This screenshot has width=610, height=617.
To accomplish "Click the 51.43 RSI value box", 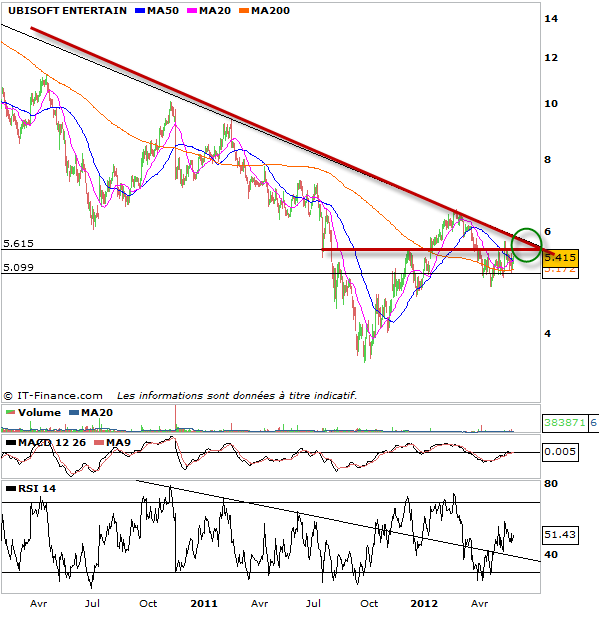I will click(x=561, y=536).
